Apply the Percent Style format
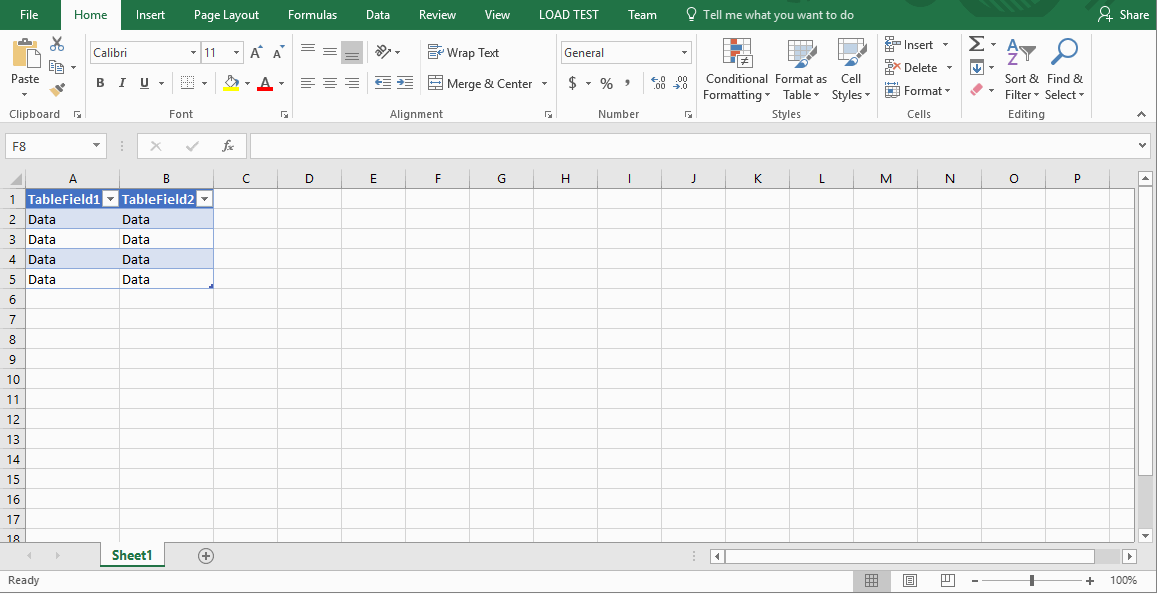 point(606,83)
